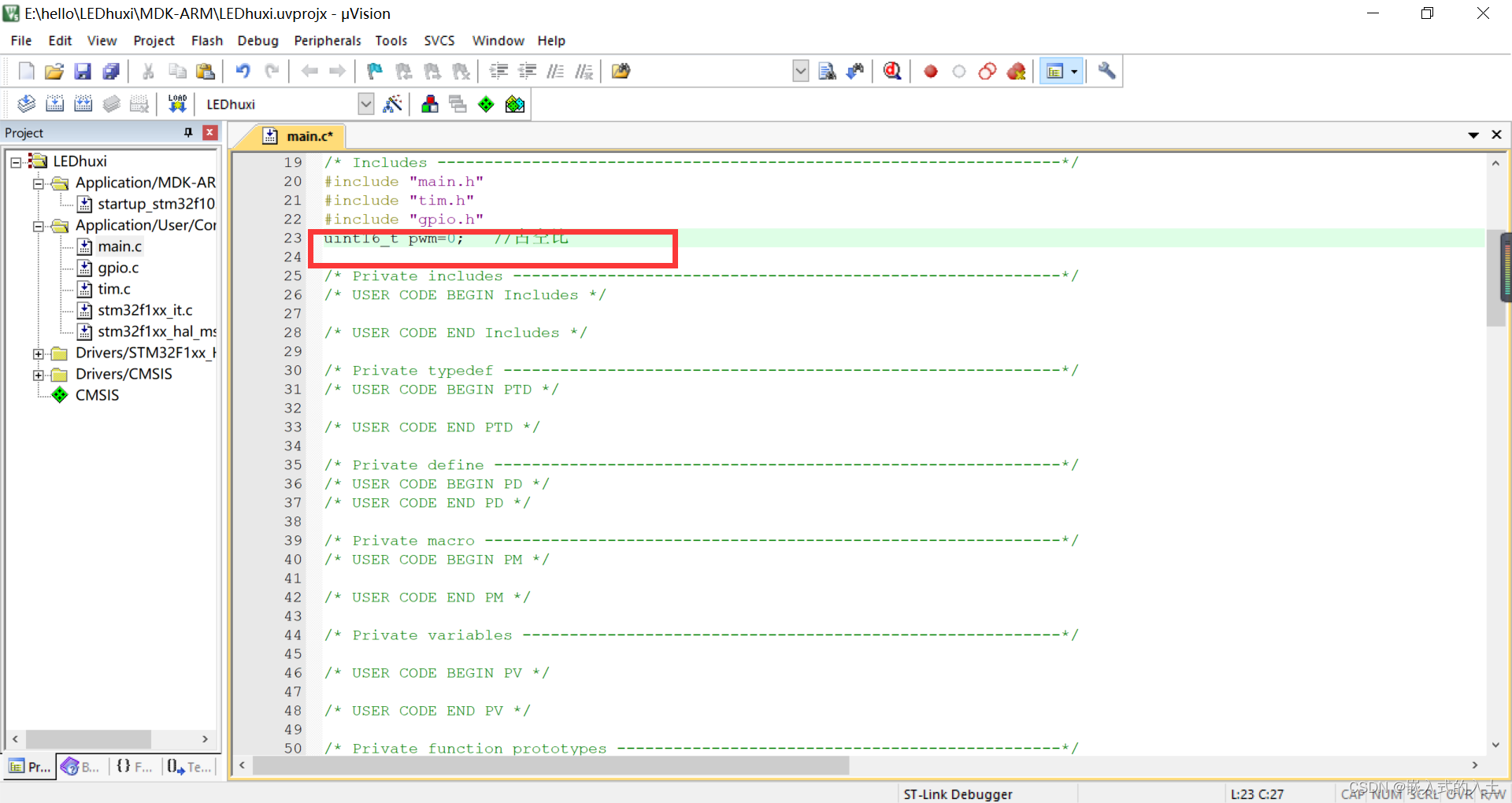Screen dimensions: 1512x803
Task: Click the Cut scissors icon
Action: (x=148, y=72)
